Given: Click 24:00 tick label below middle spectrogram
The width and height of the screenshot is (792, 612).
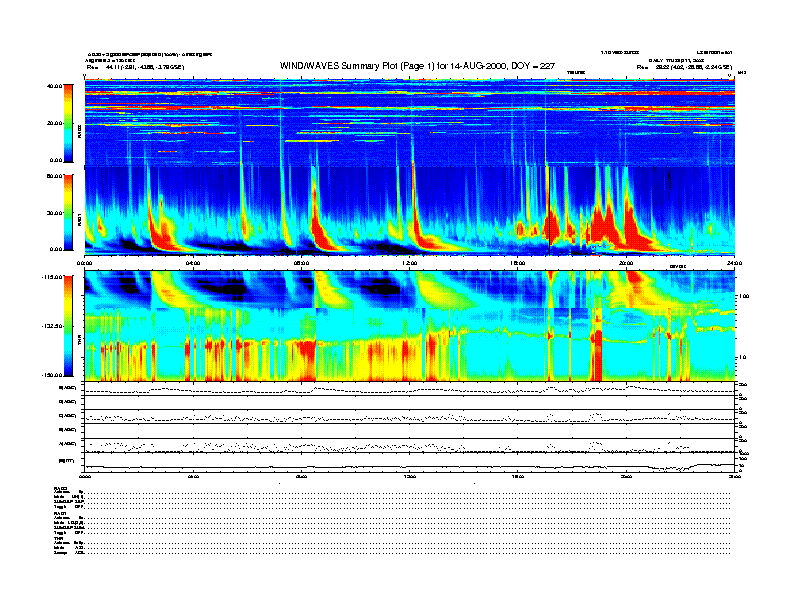Looking at the screenshot, I should point(734,262).
